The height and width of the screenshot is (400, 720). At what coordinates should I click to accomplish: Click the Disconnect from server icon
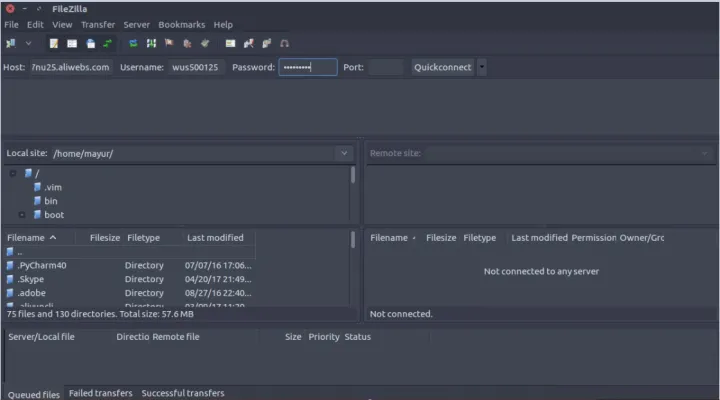click(187, 43)
